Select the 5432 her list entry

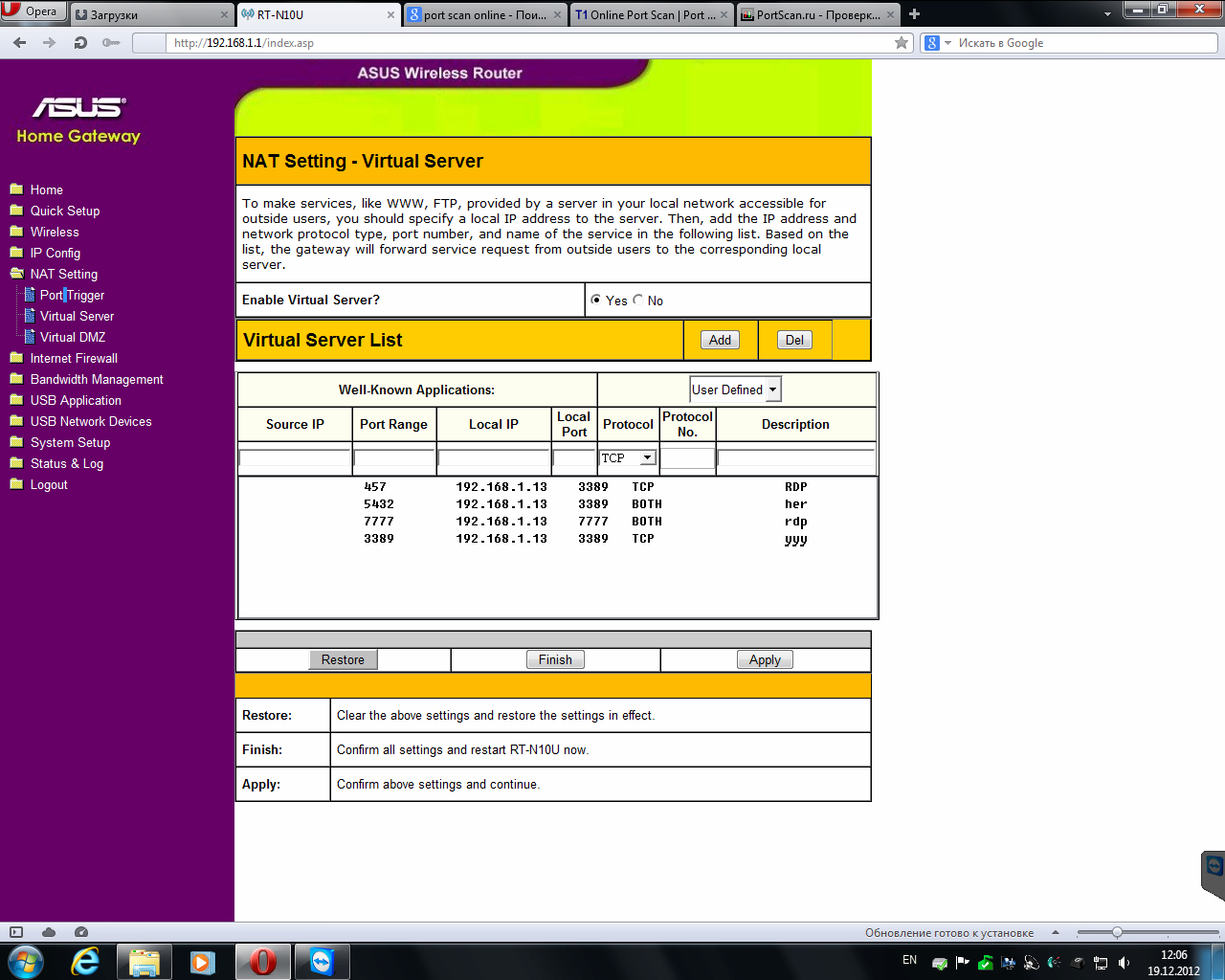(x=557, y=504)
